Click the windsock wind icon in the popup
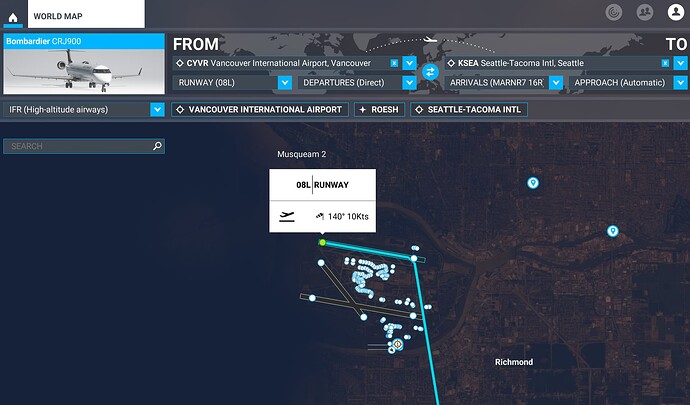Image resolution: width=690 pixels, height=405 pixels. pyautogui.click(x=320, y=216)
